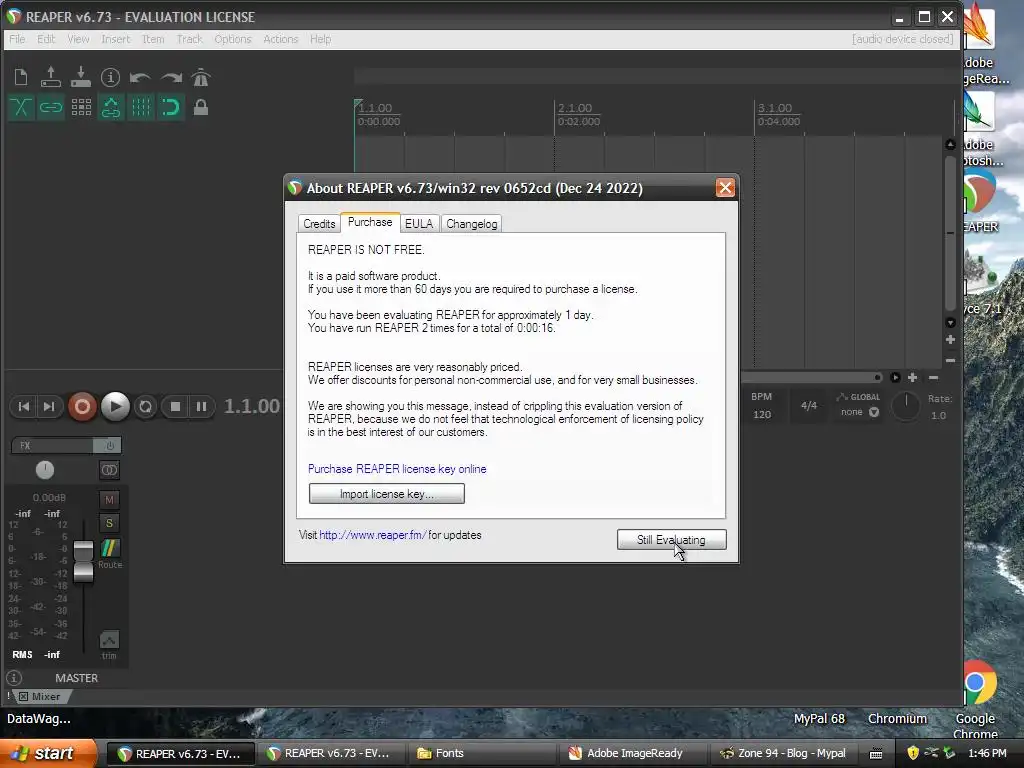1024x768 pixels.
Task: Click the Play transport button
Action: pos(115,407)
